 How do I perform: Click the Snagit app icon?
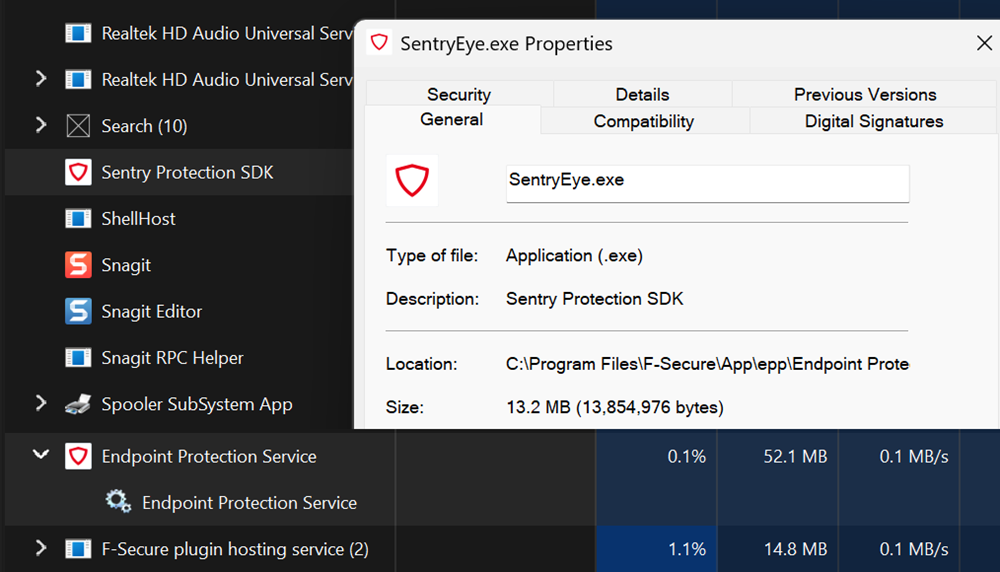point(78,265)
